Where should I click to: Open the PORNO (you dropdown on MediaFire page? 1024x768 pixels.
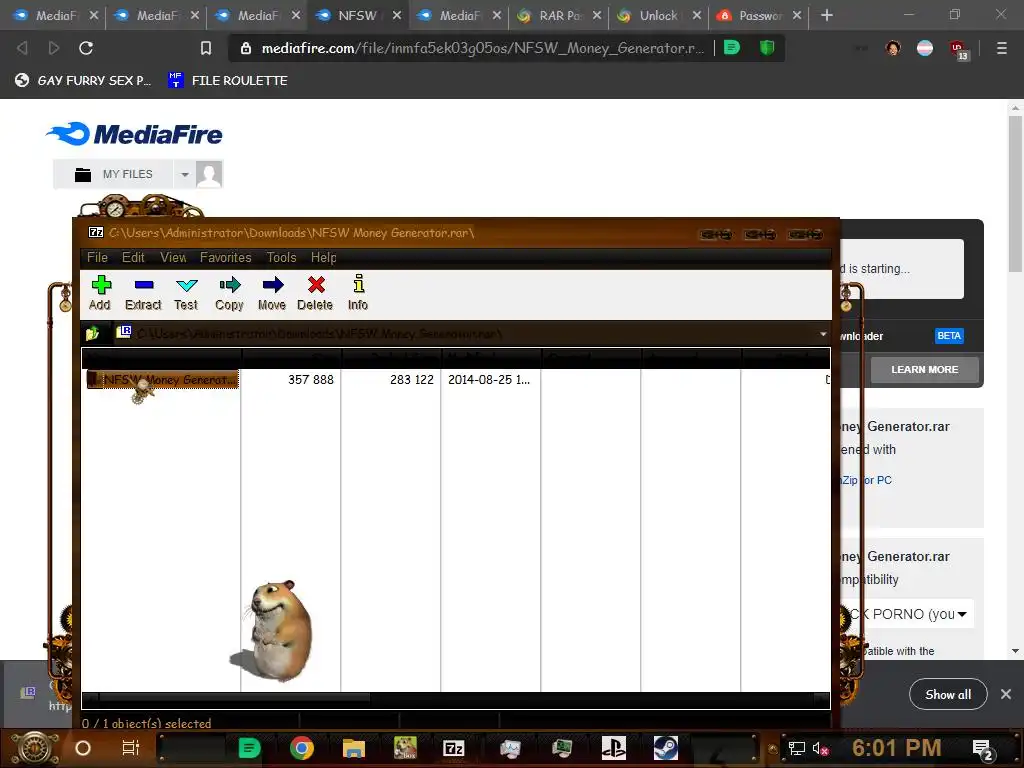point(908,614)
